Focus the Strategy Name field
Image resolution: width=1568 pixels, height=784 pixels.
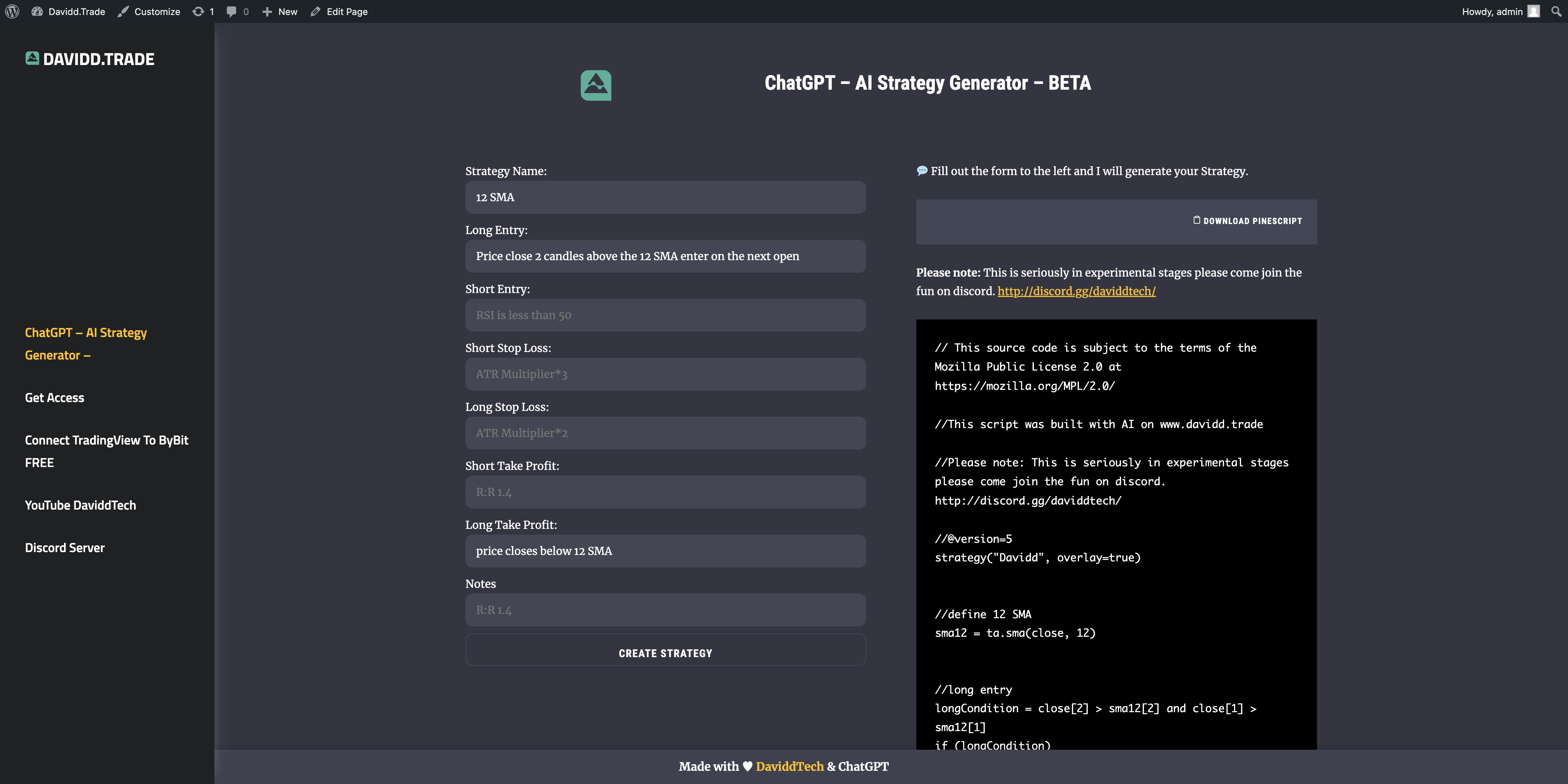[665, 197]
